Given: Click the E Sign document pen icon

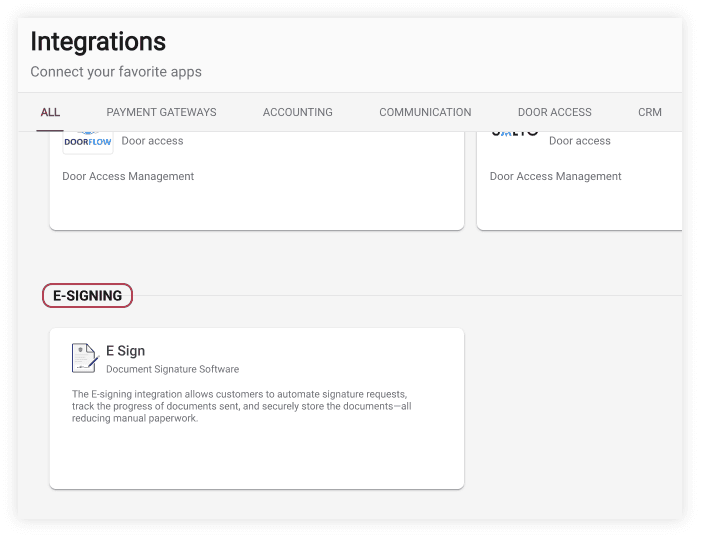Looking at the screenshot, I should (85, 358).
